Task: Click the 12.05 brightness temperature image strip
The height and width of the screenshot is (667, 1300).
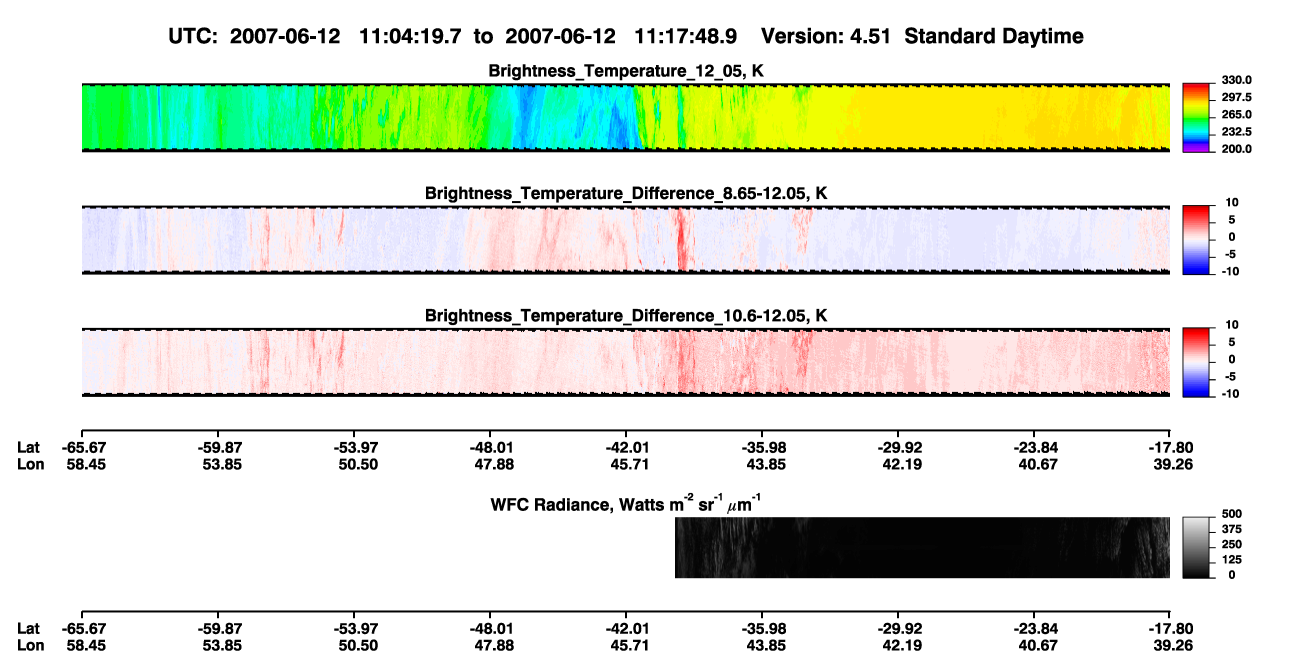Action: click(x=626, y=117)
